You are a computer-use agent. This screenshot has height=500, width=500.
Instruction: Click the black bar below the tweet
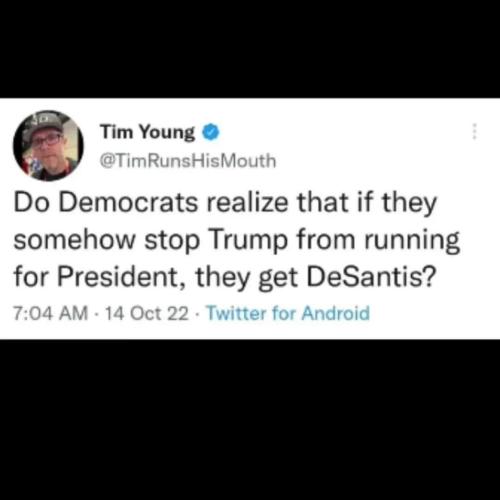(250, 420)
